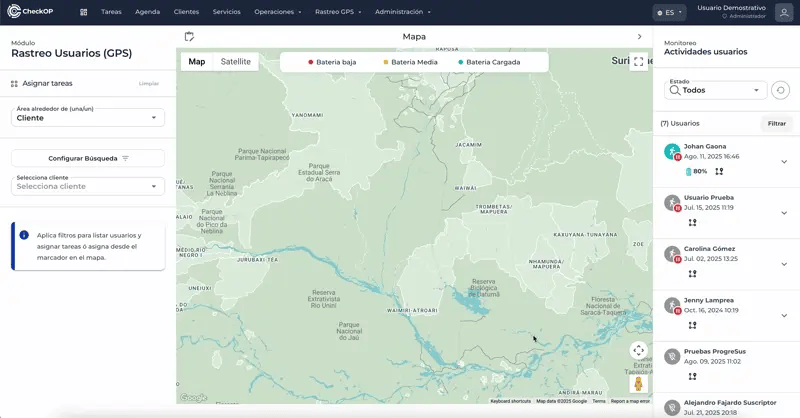Click the Configurar Búsqueda button

click(88, 158)
